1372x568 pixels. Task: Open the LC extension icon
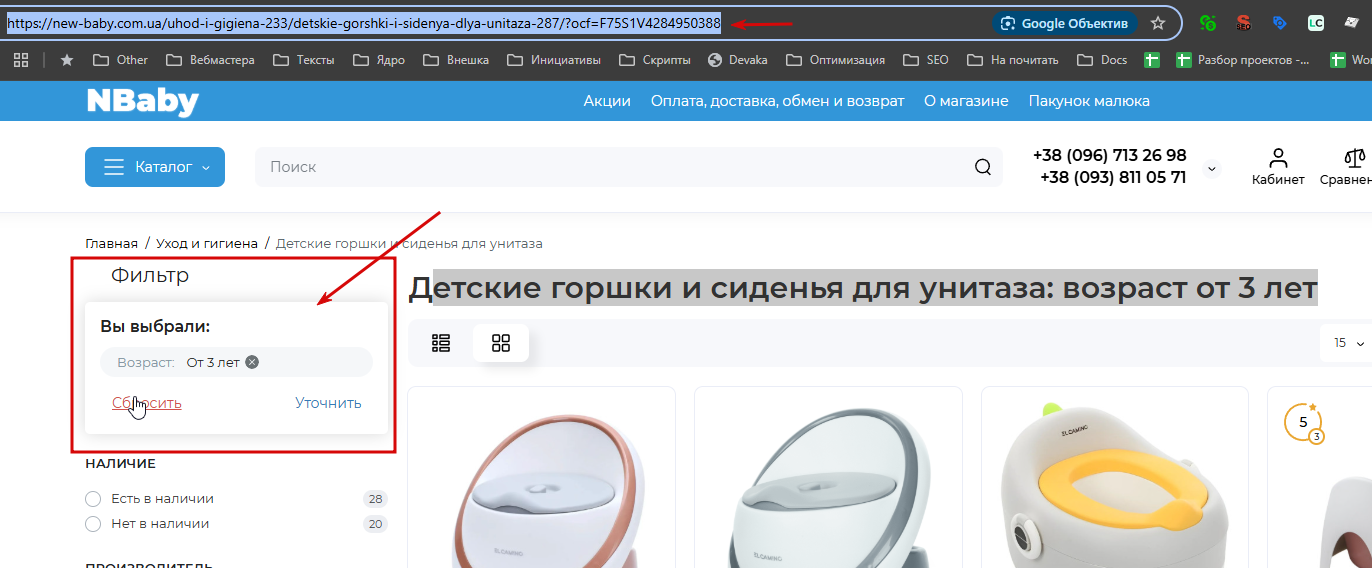pos(1315,23)
